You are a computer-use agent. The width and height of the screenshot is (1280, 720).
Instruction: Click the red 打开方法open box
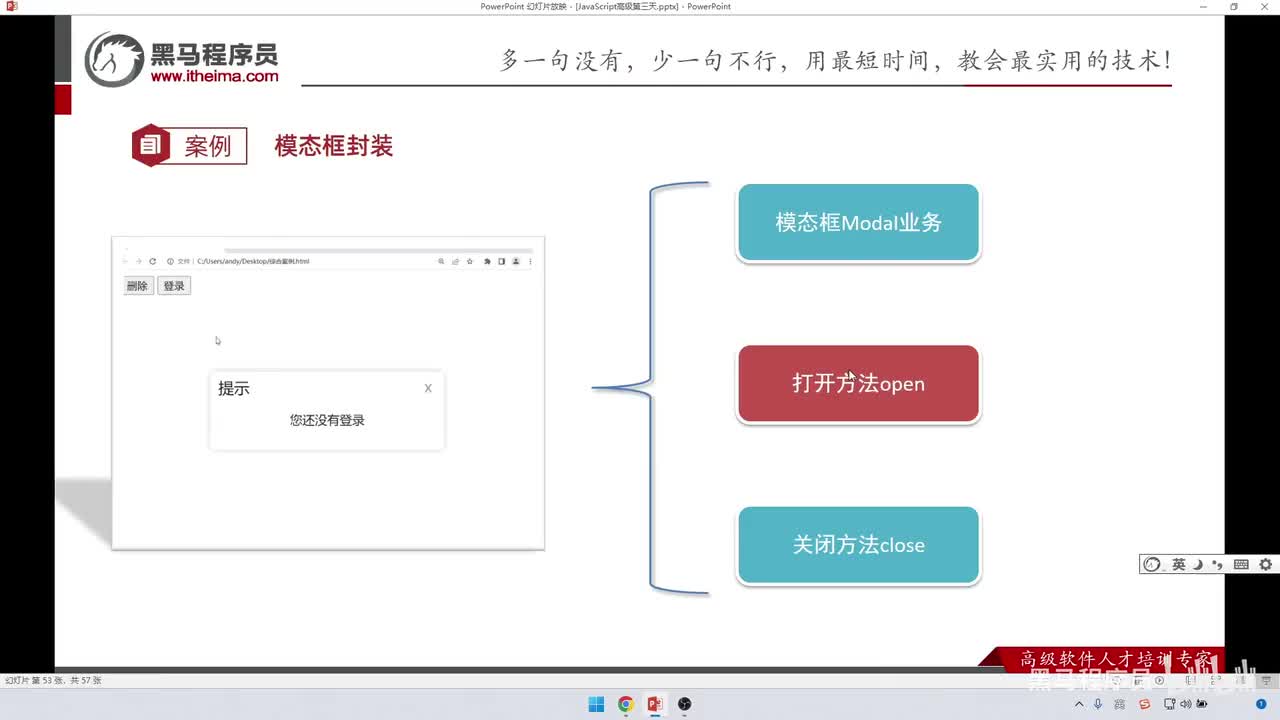coord(858,384)
